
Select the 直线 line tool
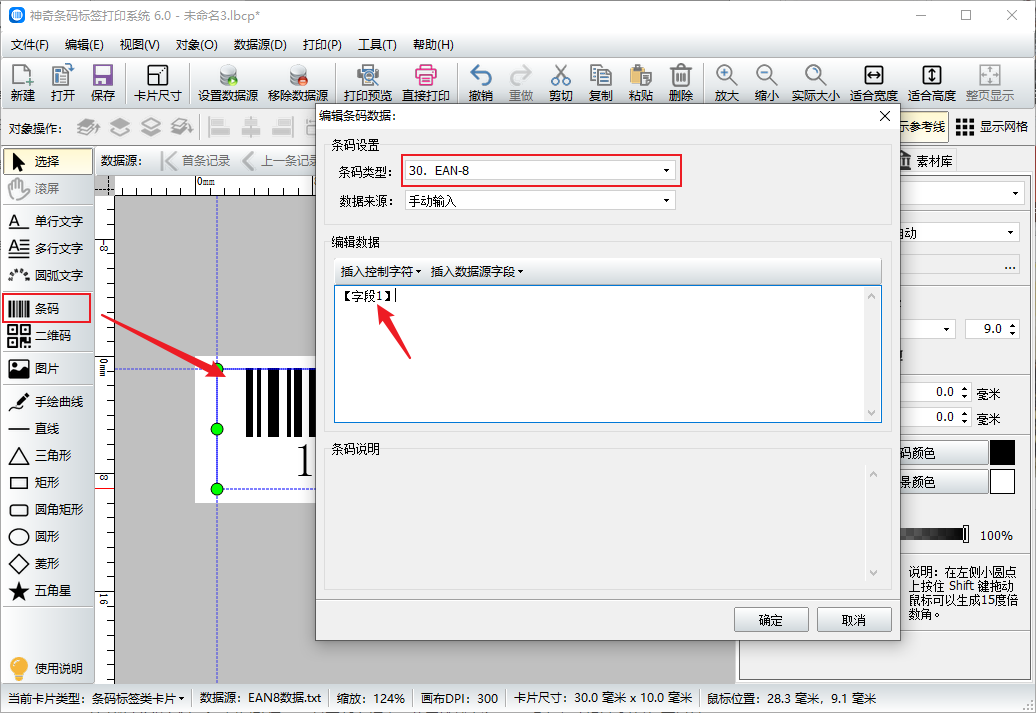(x=47, y=429)
